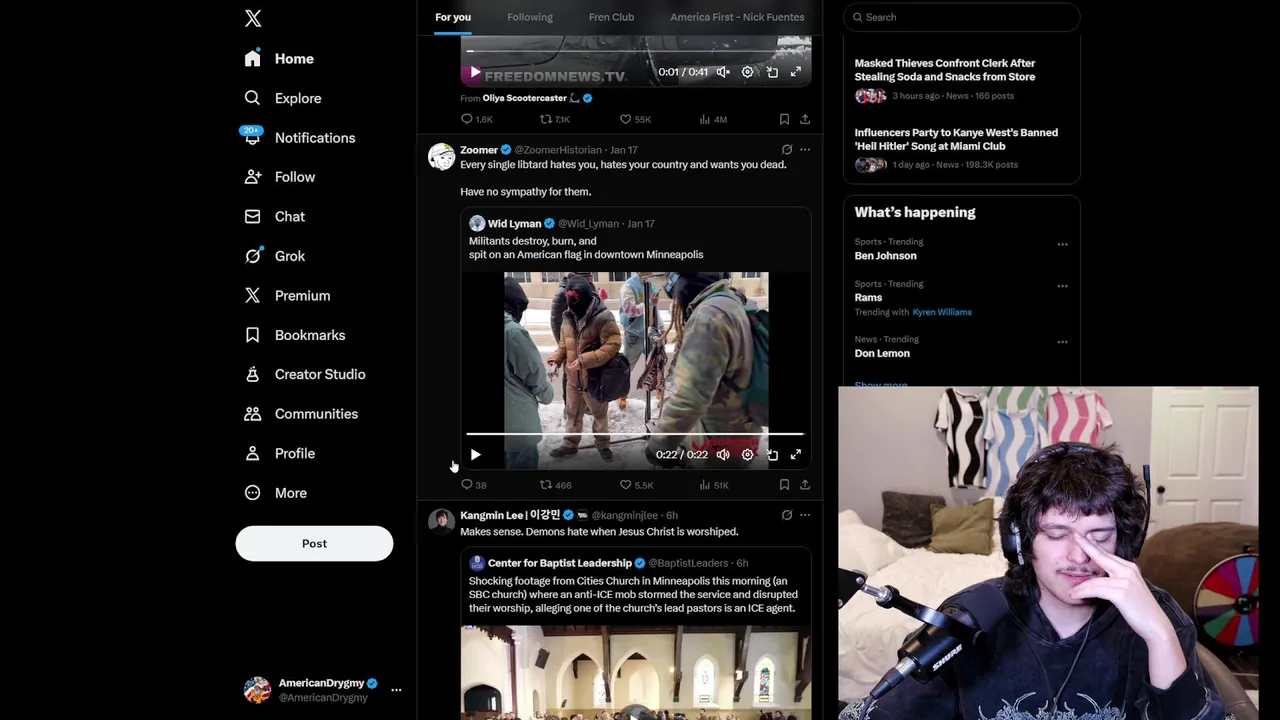This screenshot has height=720, width=1280.
Task: View analytics for Zoomer post 51K views
Action: pos(714,485)
